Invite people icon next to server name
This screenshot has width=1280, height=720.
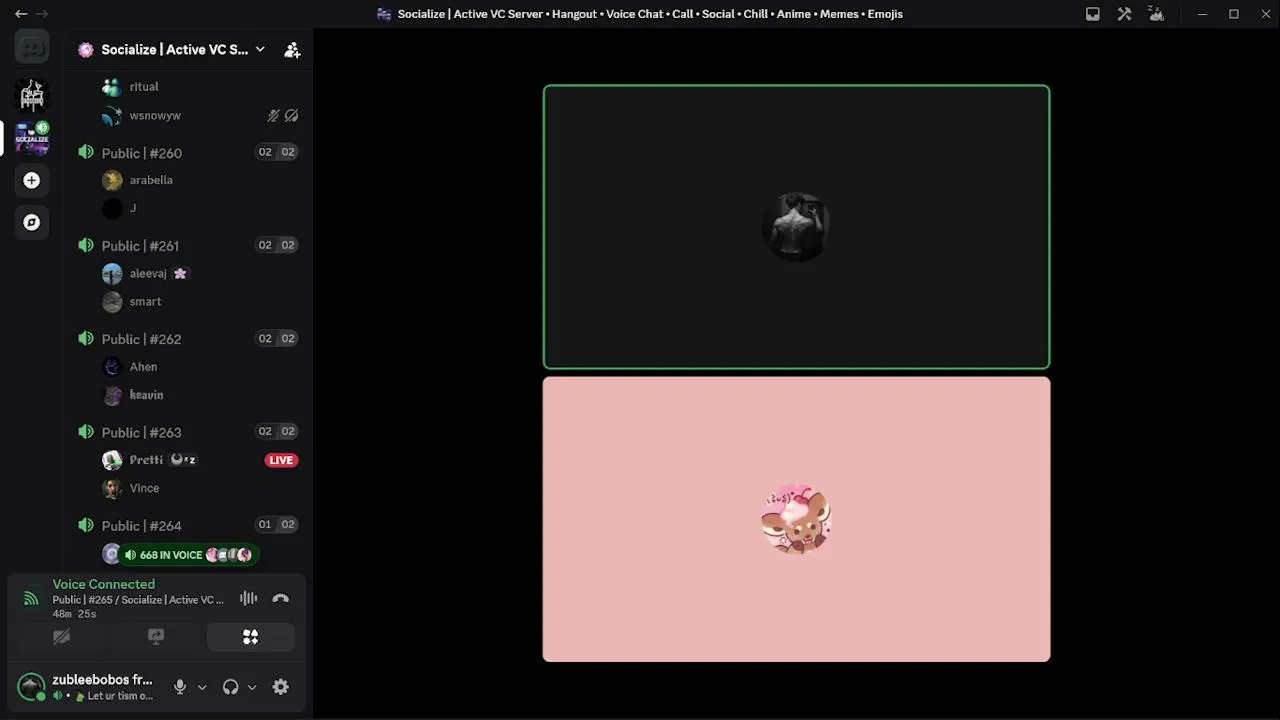[292, 49]
